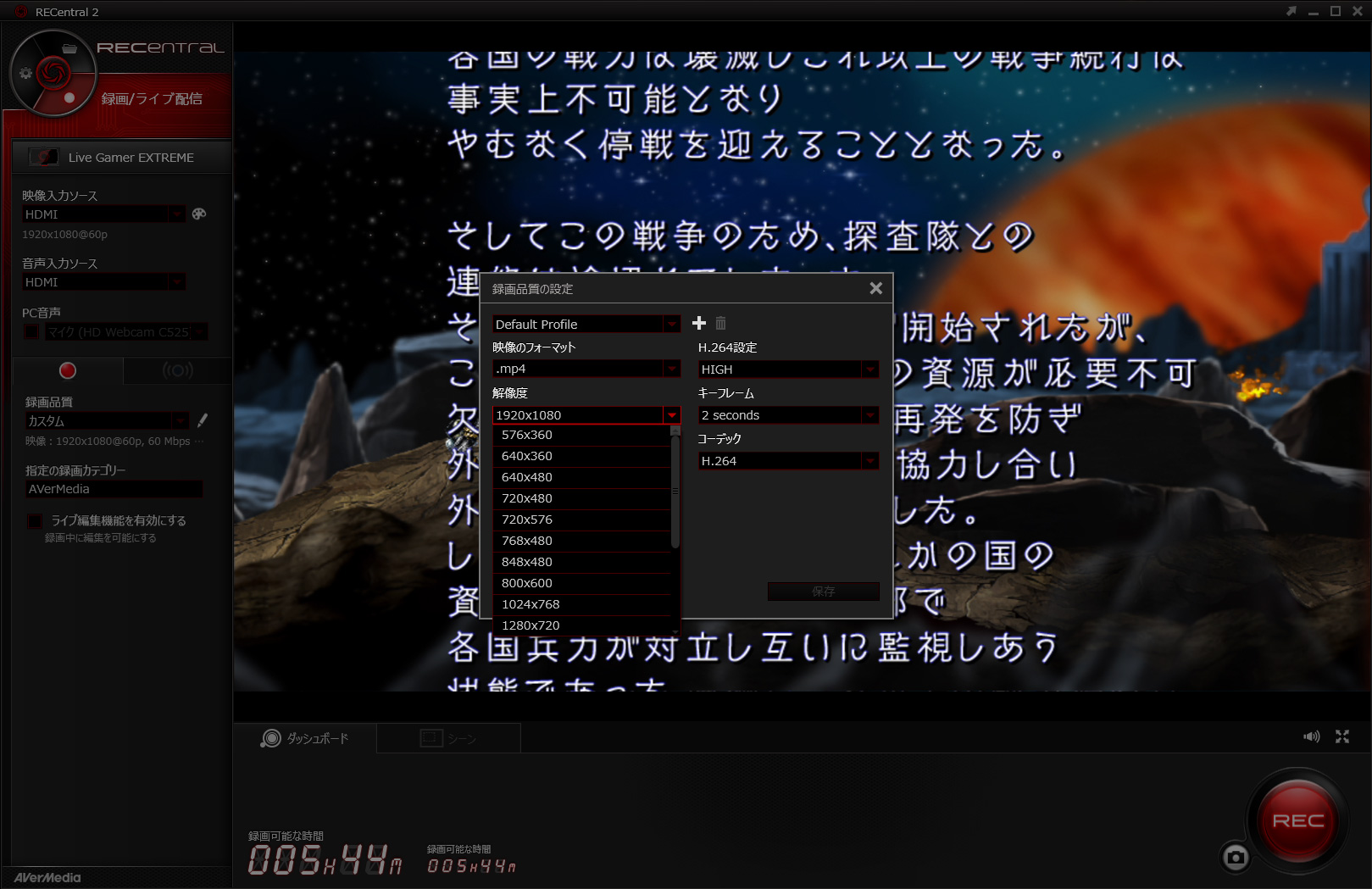1372x889 pixels.
Task: Switch to the live streaming mode tab
Action: (177, 370)
